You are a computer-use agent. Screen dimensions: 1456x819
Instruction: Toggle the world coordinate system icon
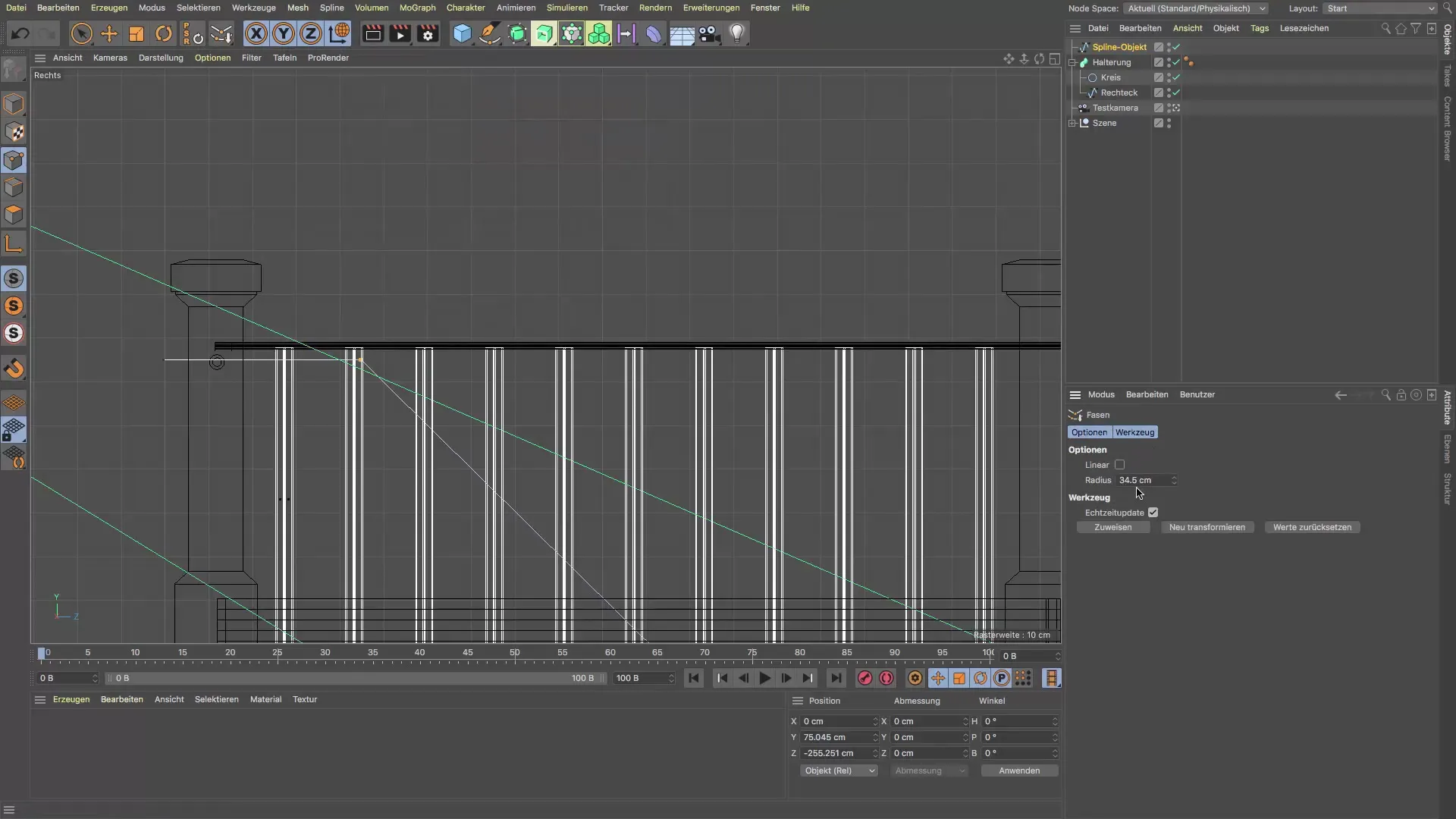click(x=339, y=33)
